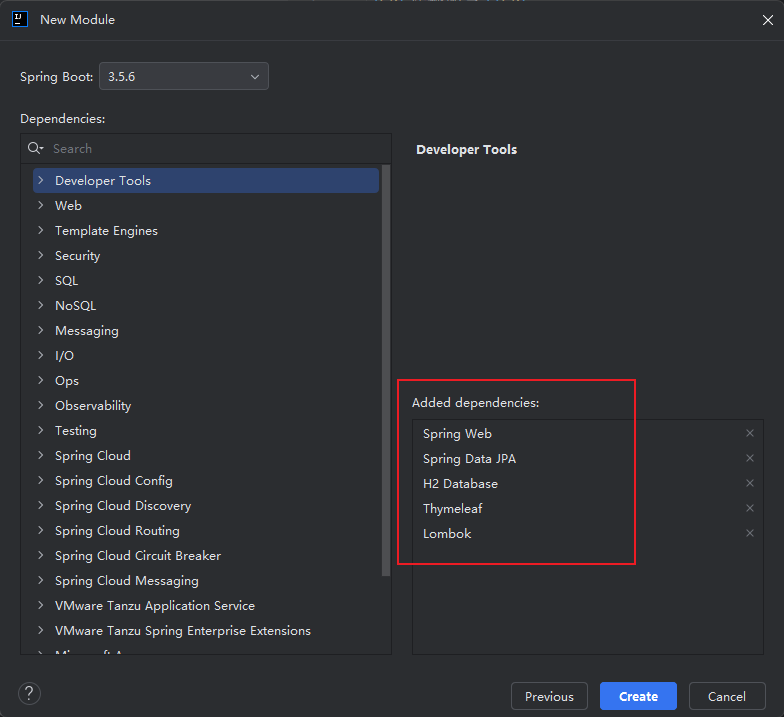Open the Spring Boot version dropdown
The image size is (784, 717).
coord(184,76)
